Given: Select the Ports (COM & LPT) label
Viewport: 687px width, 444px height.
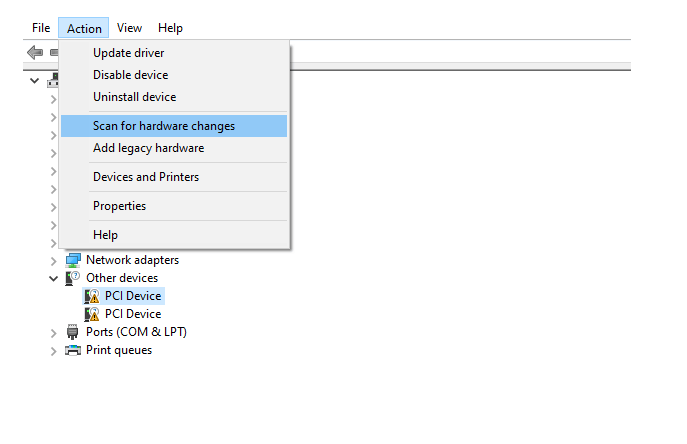Looking at the screenshot, I should pos(136,332).
